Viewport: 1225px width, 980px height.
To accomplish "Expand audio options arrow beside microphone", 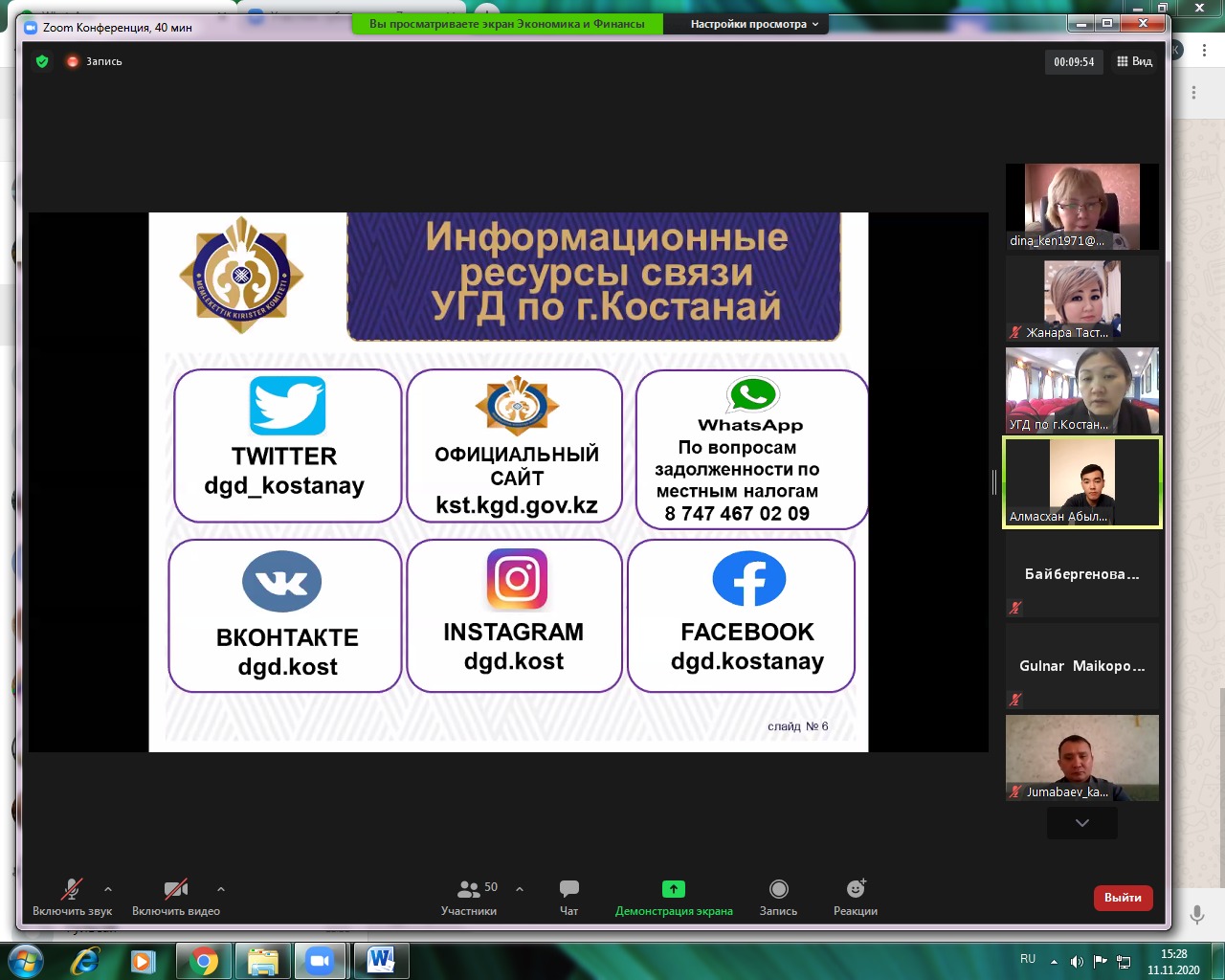I will coord(108,889).
